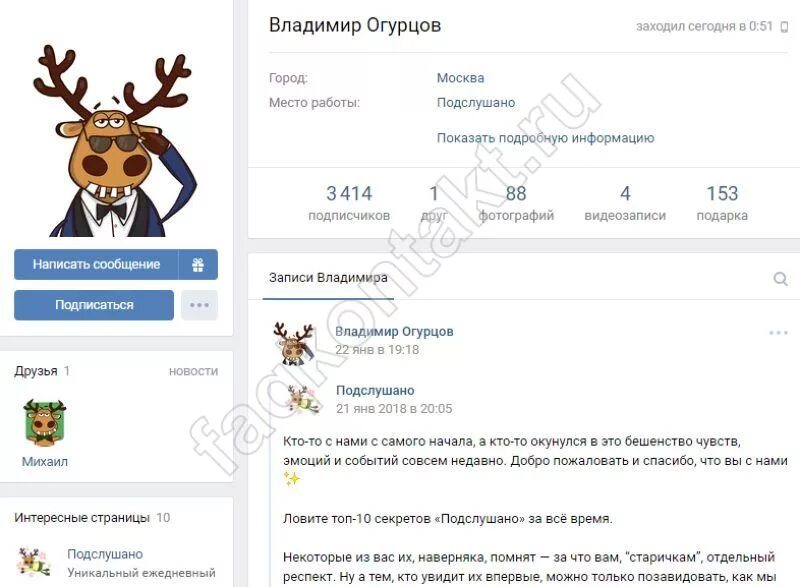Open the 3 414 подписчиков counter
The height and width of the screenshot is (587, 800).
pyautogui.click(x=349, y=202)
